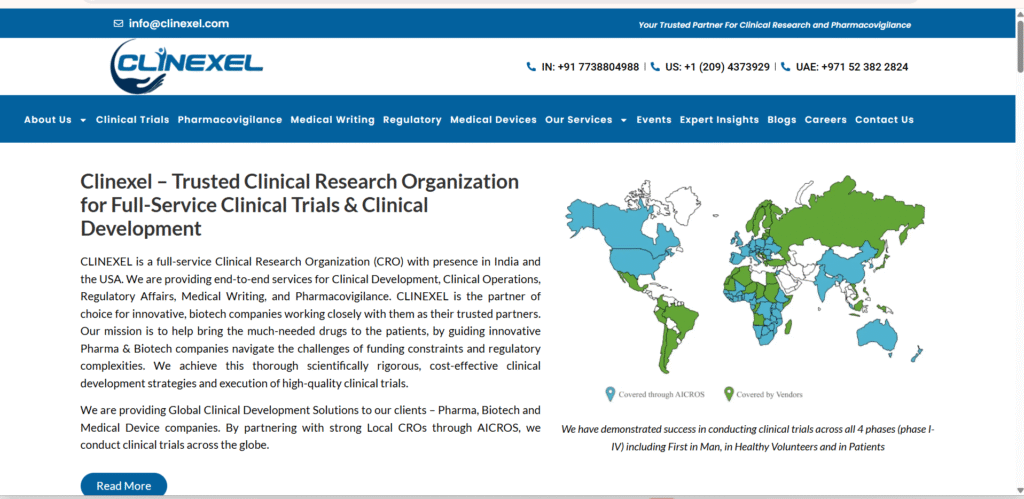The width and height of the screenshot is (1024, 499).
Task: Click the heading Clinexel – Trusted Clinical Research Organization
Action: [x=300, y=205]
